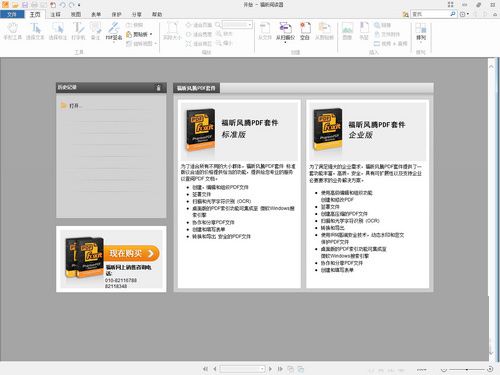Open the zoom percentage combo box
Image resolution: width=500 pixels, height=375 pixels.
pyautogui.click(x=237, y=25)
